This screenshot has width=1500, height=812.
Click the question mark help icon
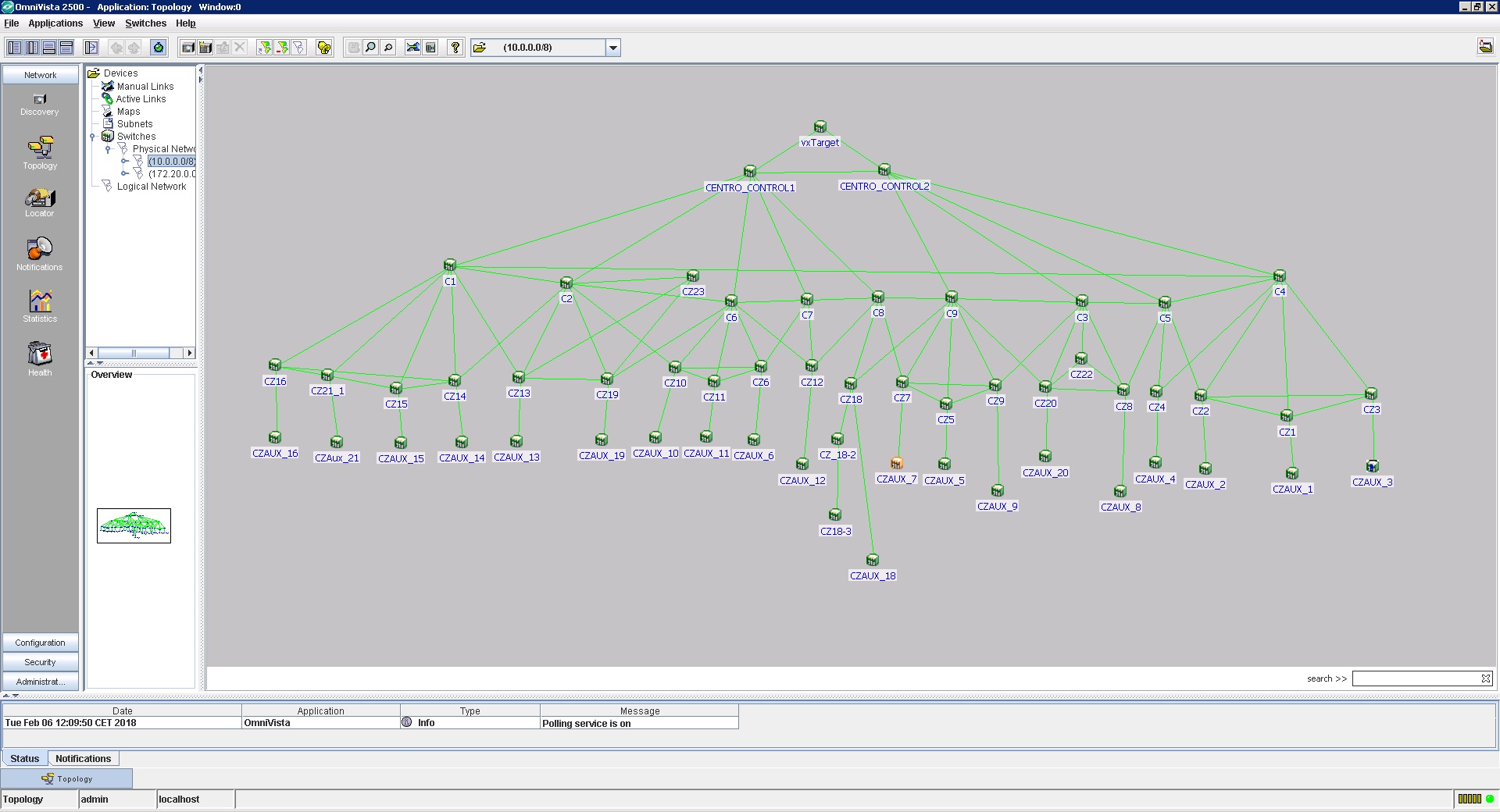point(455,48)
